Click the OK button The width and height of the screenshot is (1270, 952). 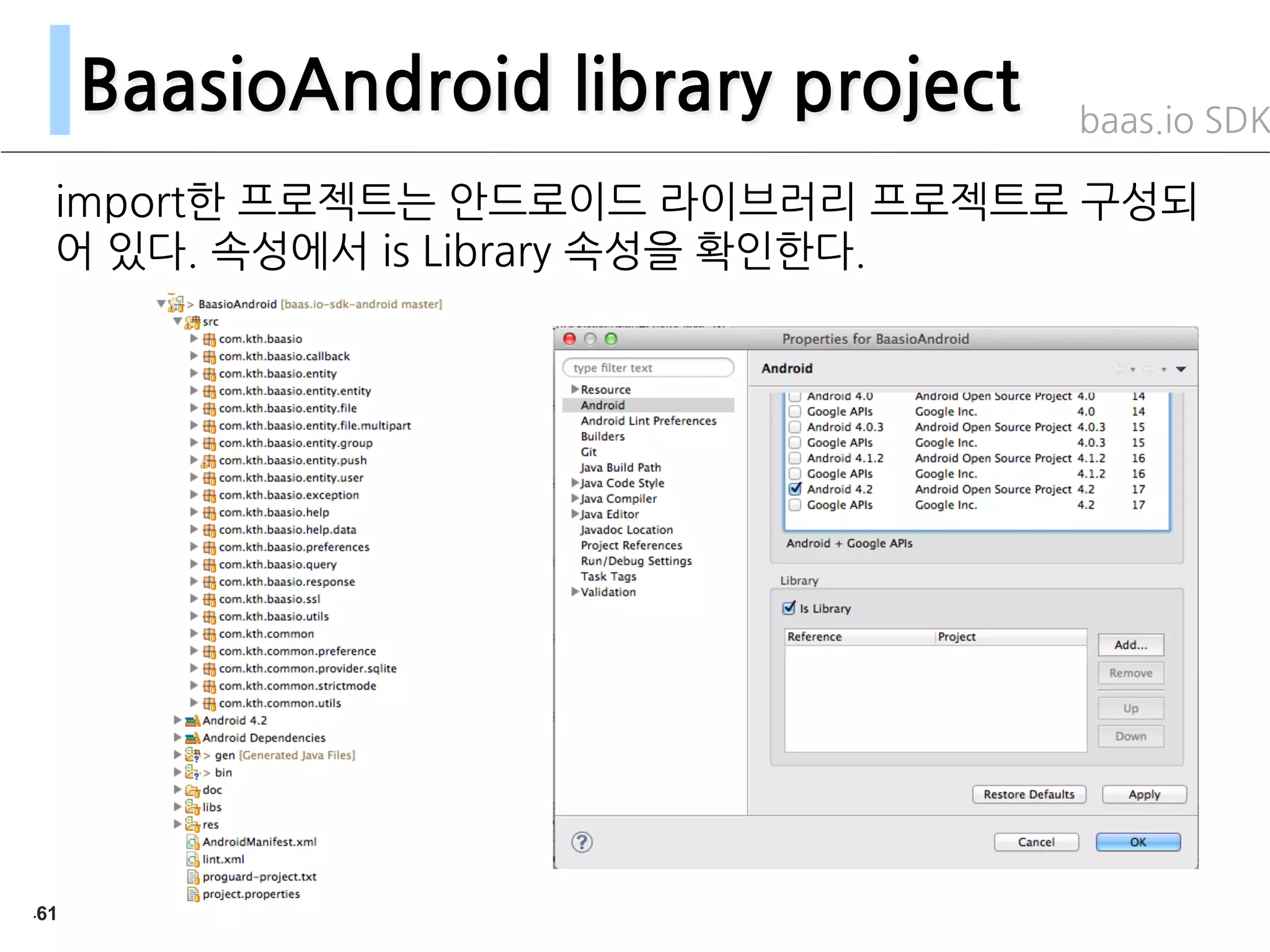click(x=1137, y=842)
